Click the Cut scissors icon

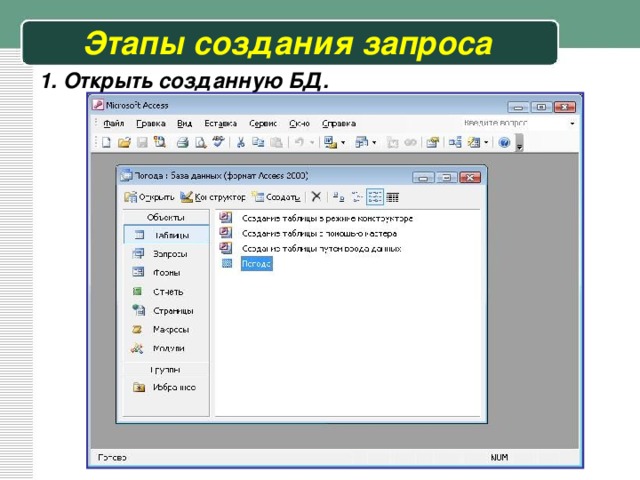click(x=240, y=142)
